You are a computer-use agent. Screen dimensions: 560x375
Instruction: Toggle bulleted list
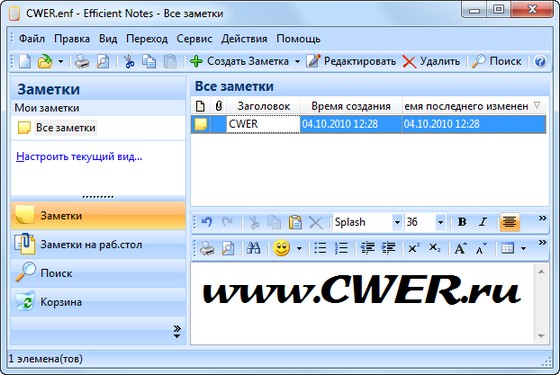[320, 248]
